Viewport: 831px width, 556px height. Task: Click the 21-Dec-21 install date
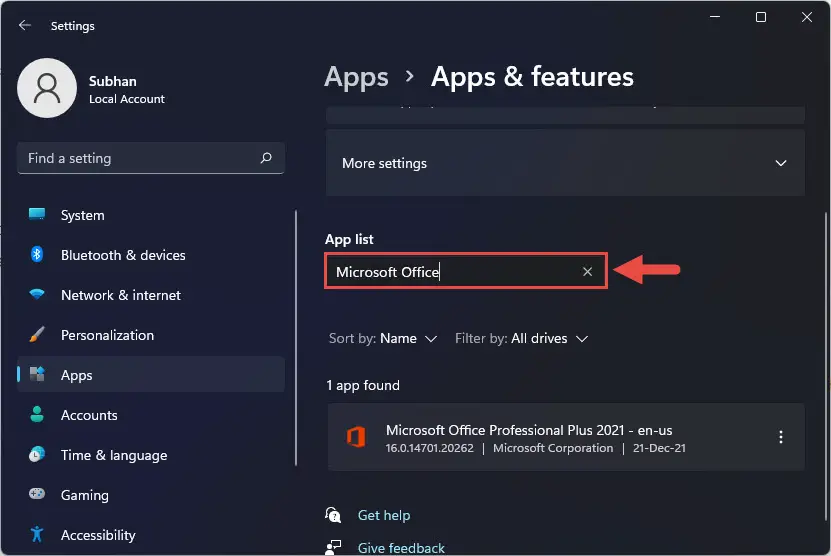pos(659,448)
